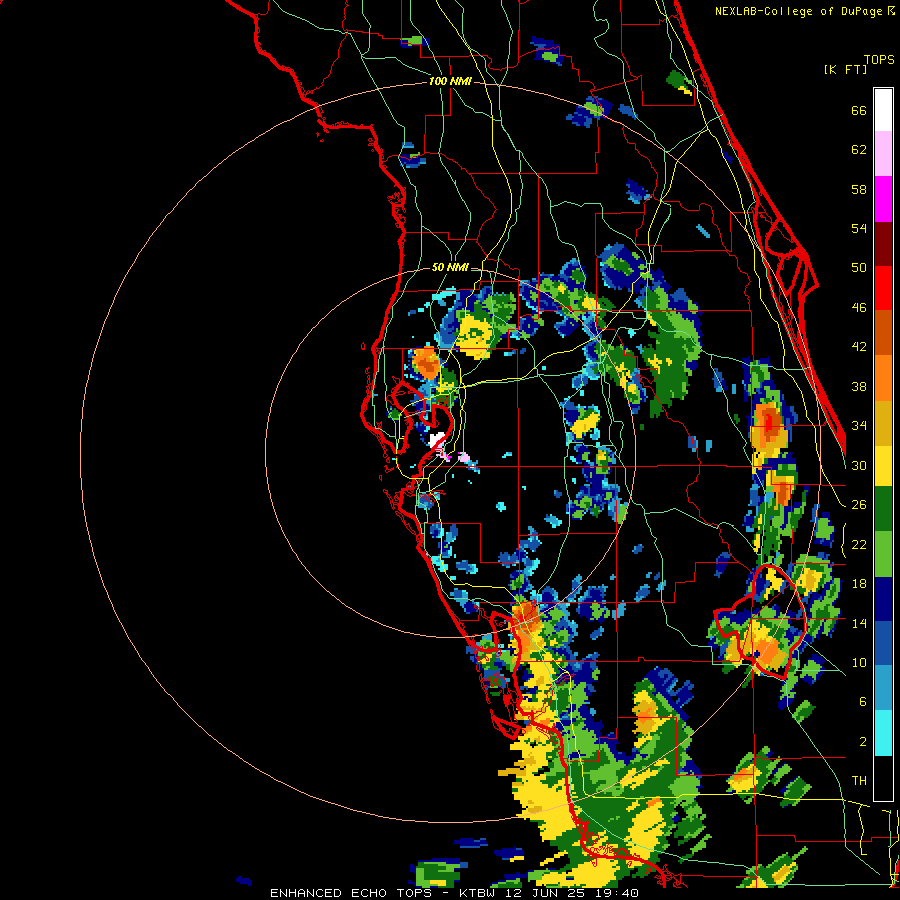Screen dimensions: 900x900
Task: Click the "42" legend value
Action: point(859,347)
